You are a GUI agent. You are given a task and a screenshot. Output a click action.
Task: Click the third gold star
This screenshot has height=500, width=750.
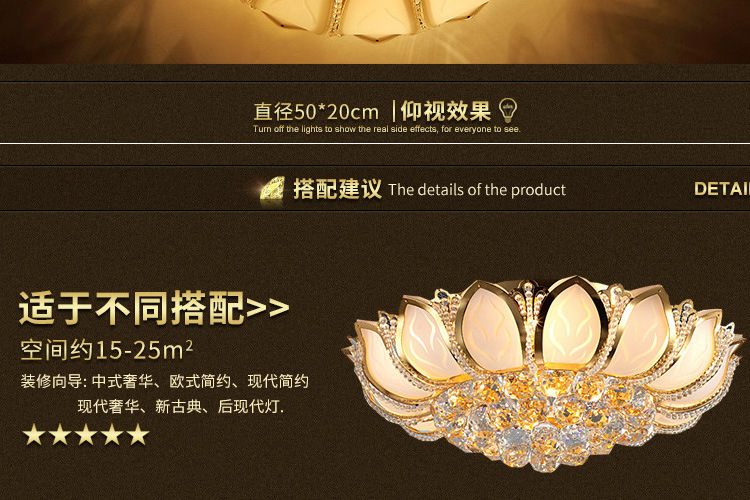coord(87,434)
